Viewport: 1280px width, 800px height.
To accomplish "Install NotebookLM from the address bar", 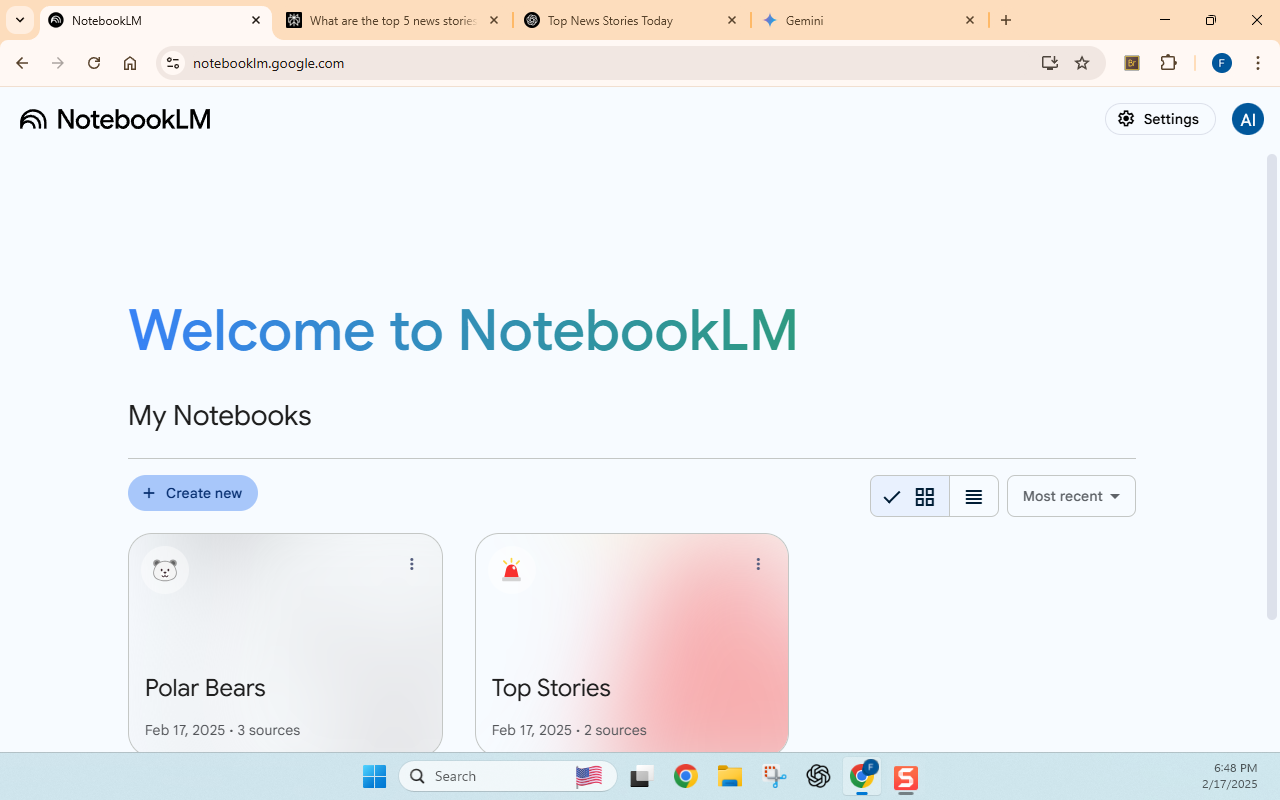I will tap(1050, 62).
